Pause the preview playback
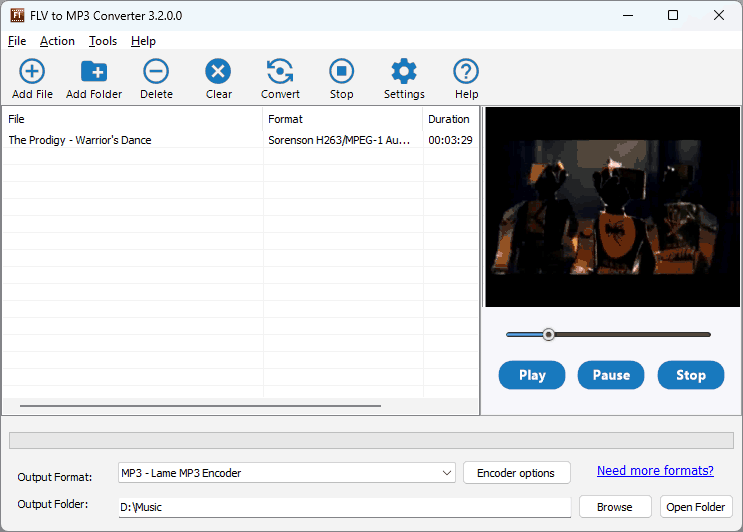743x532 pixels. tap(611, 375)
